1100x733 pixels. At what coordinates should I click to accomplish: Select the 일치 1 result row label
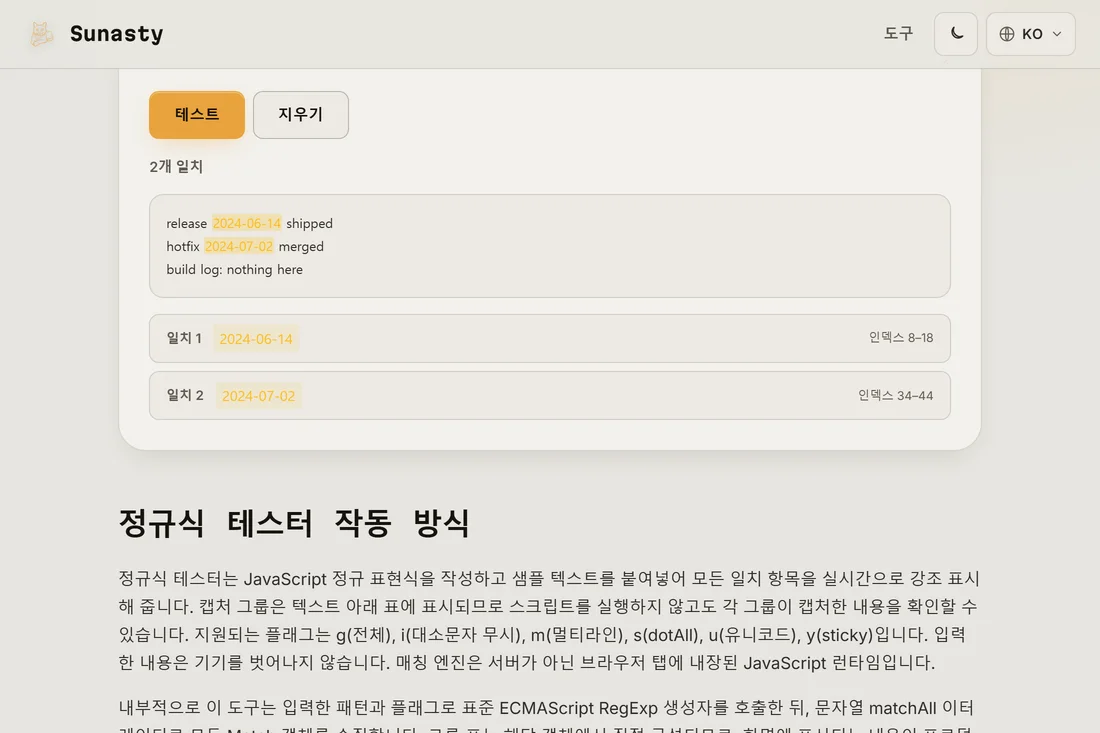(x=184, y=338)
